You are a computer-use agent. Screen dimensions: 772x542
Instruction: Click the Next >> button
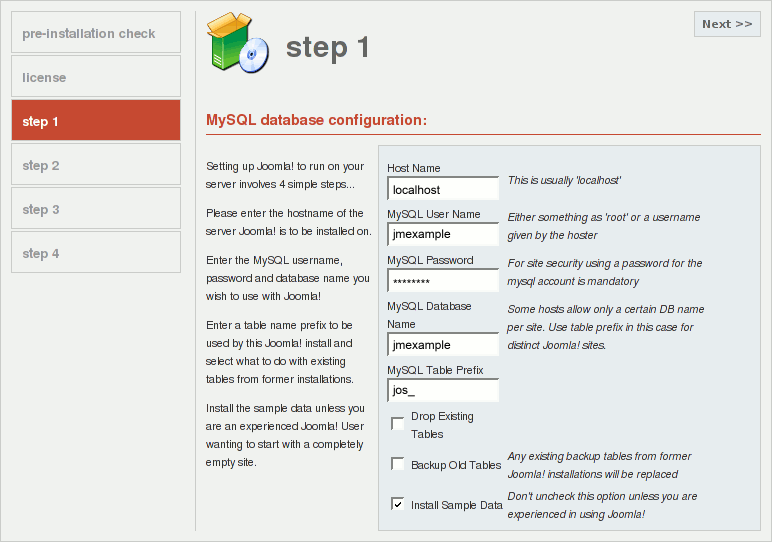tap(727, 24)
